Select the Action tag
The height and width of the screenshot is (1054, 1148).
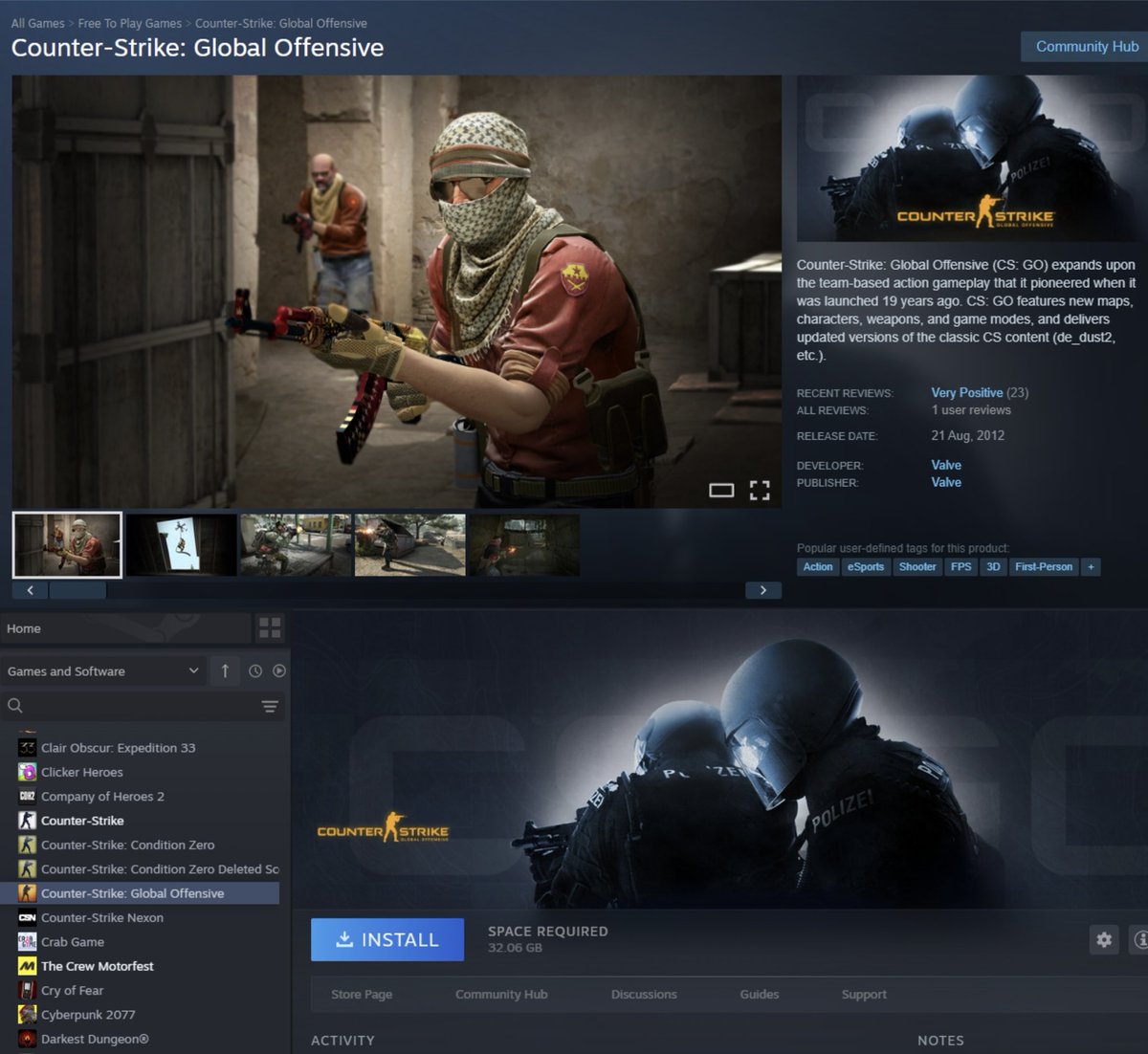coord(818,567)
